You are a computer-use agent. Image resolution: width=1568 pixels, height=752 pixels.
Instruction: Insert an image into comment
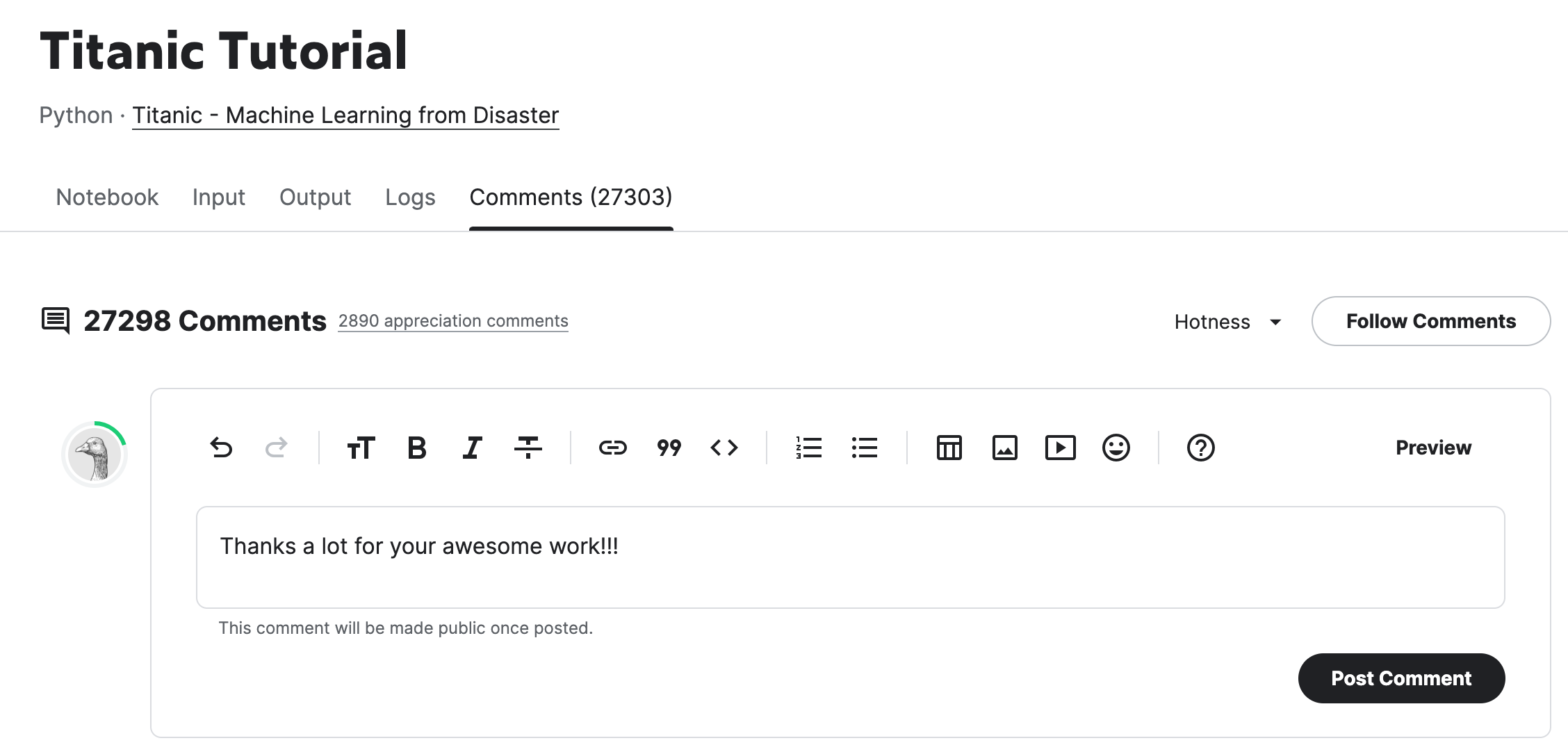click(x=1005, y=448)
